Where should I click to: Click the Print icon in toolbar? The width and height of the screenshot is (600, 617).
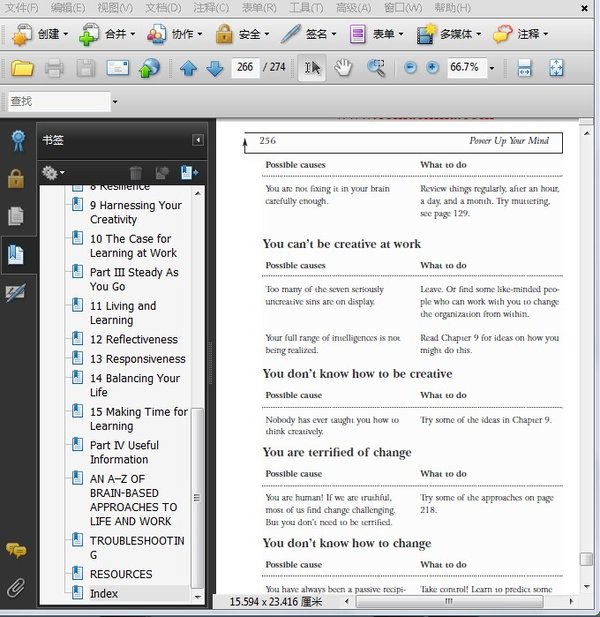(x=54, y=68)
